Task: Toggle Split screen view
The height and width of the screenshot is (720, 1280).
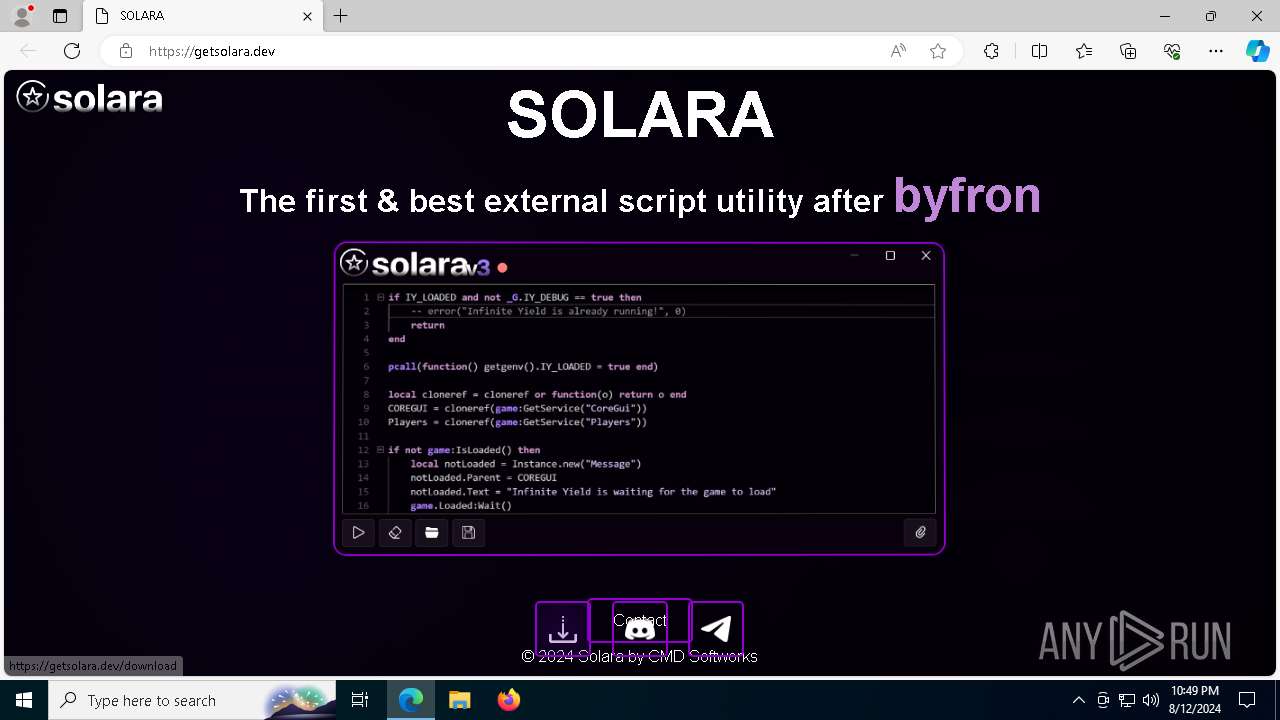Action: coord(1039,51)
